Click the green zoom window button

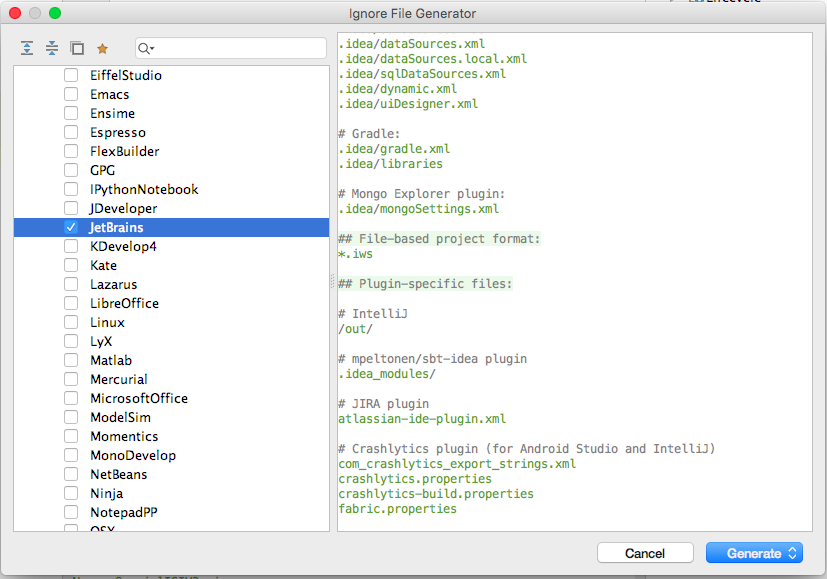pos(55,13)
